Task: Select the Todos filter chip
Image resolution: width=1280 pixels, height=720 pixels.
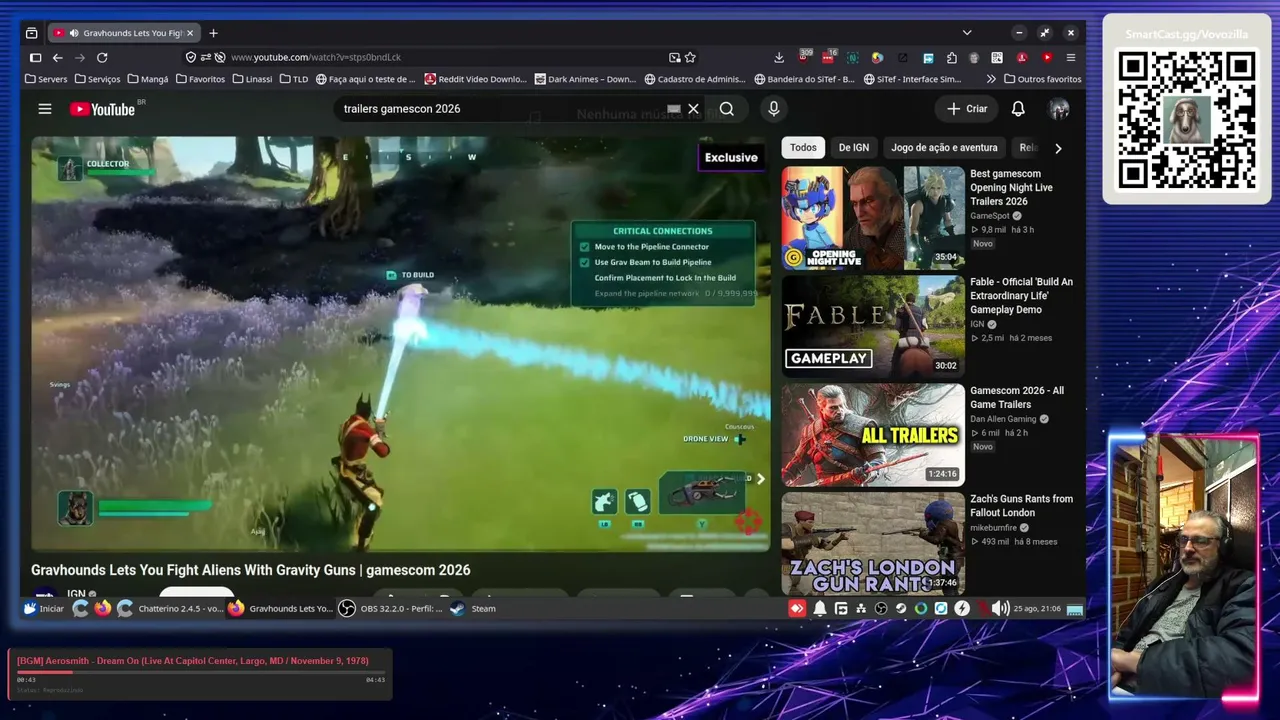Action: coord(803,148)
